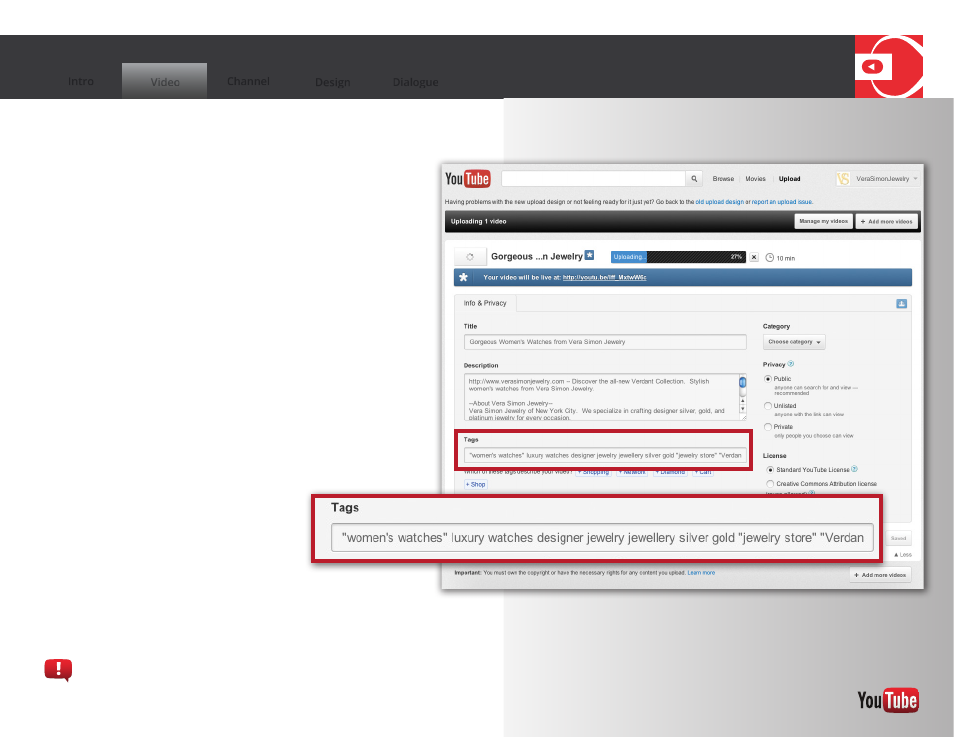Click Movies in the YouTube header
Viewport: 954px width, 737px height.
(756, 179)
